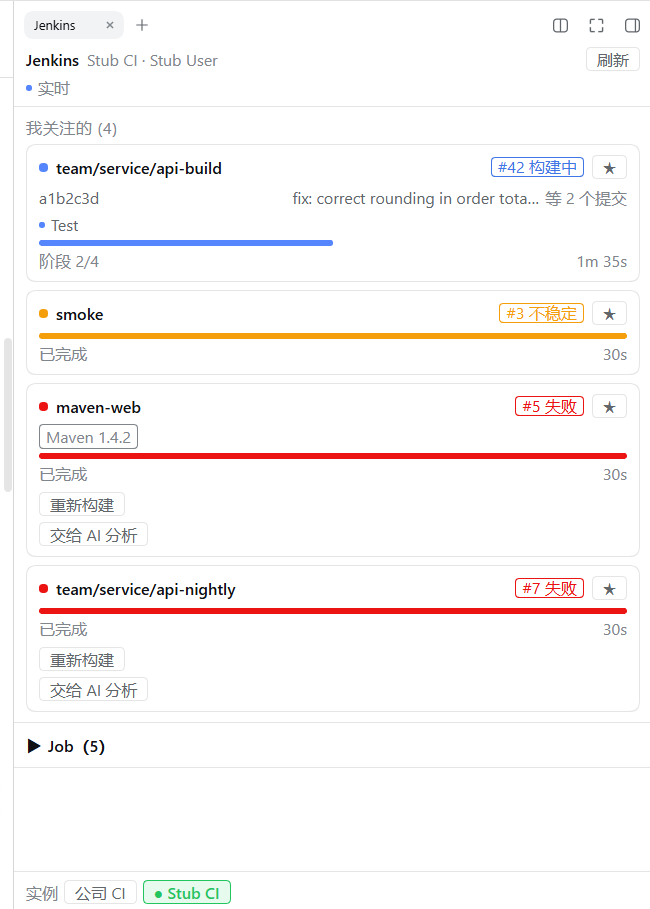Open the #5 失败 build badge
650x909 pixels.
tap(550, 406)
